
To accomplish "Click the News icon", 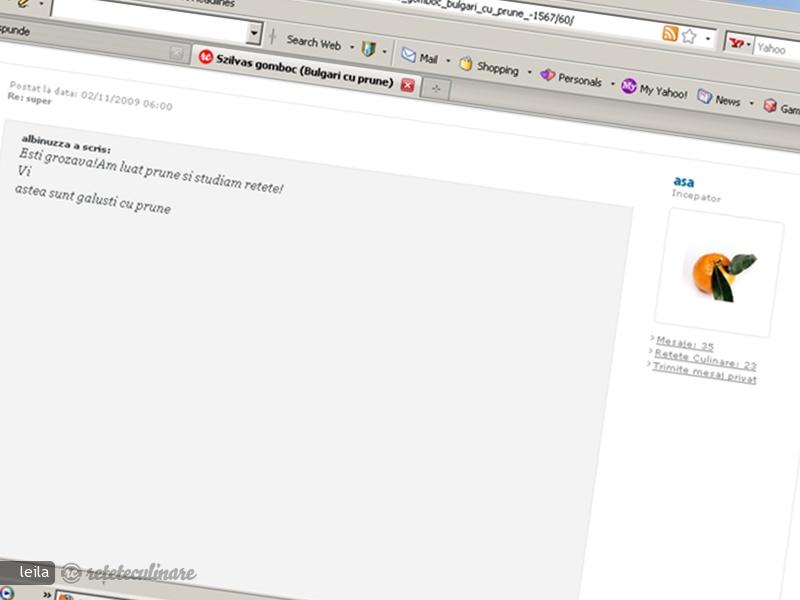I will pyautogui.click(x=704, y=96).
